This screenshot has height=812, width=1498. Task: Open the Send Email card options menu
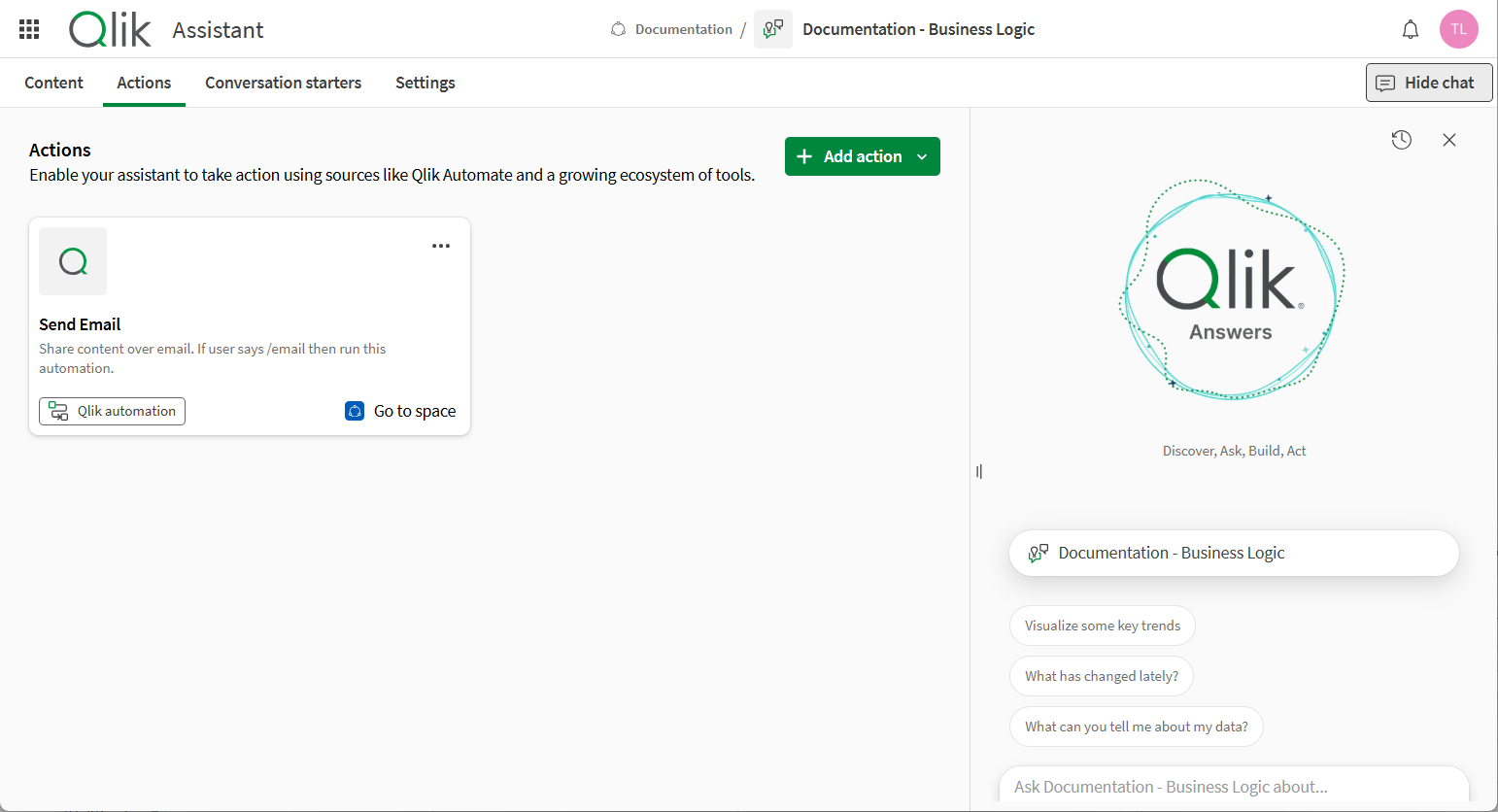coord(441,246)
